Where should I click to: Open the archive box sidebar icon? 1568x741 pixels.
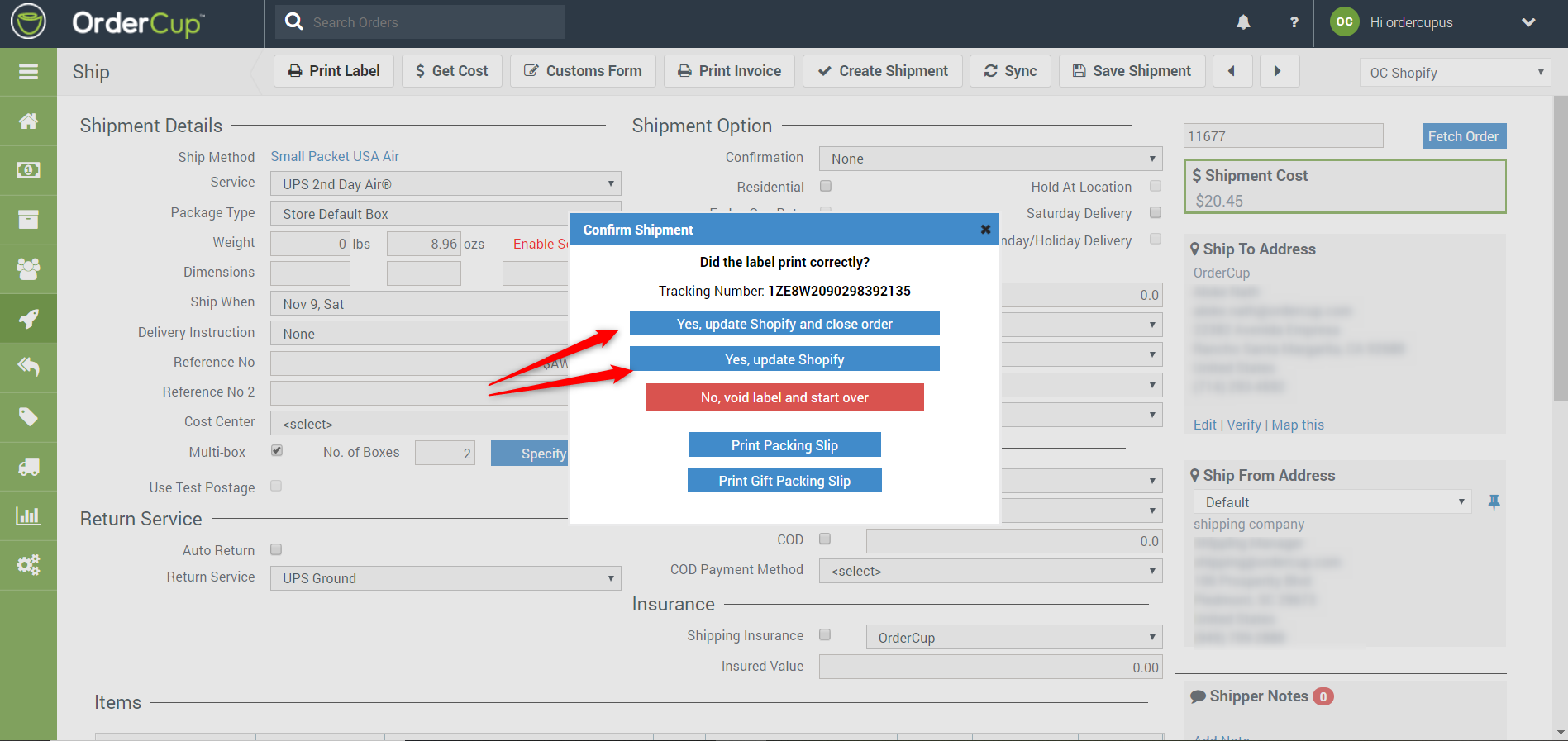click(28, 219)
